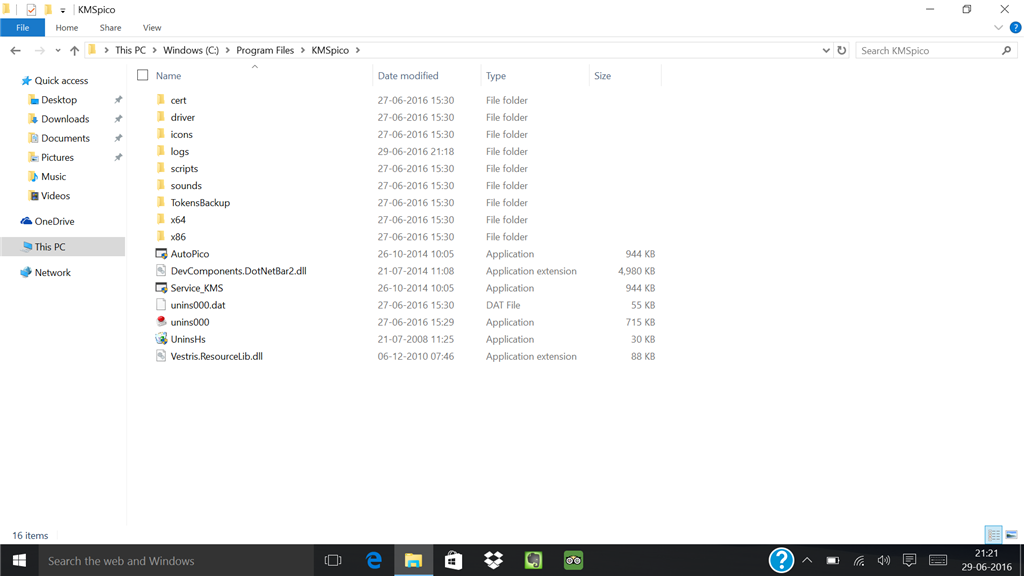The width and height of the screenshot is (1024, 576).
Task: Click the Refresh button in address bar
Action: point(842,50)
